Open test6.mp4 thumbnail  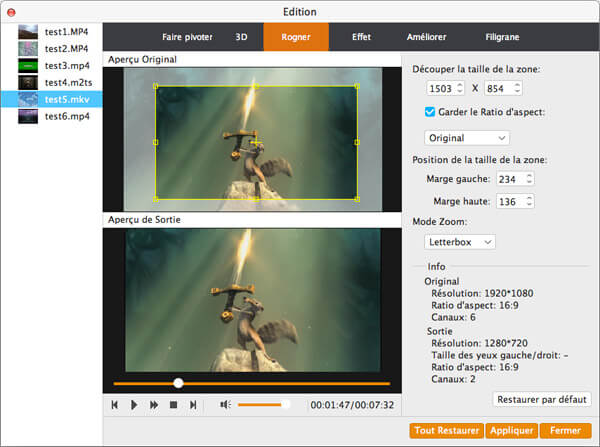coord(28,116)
